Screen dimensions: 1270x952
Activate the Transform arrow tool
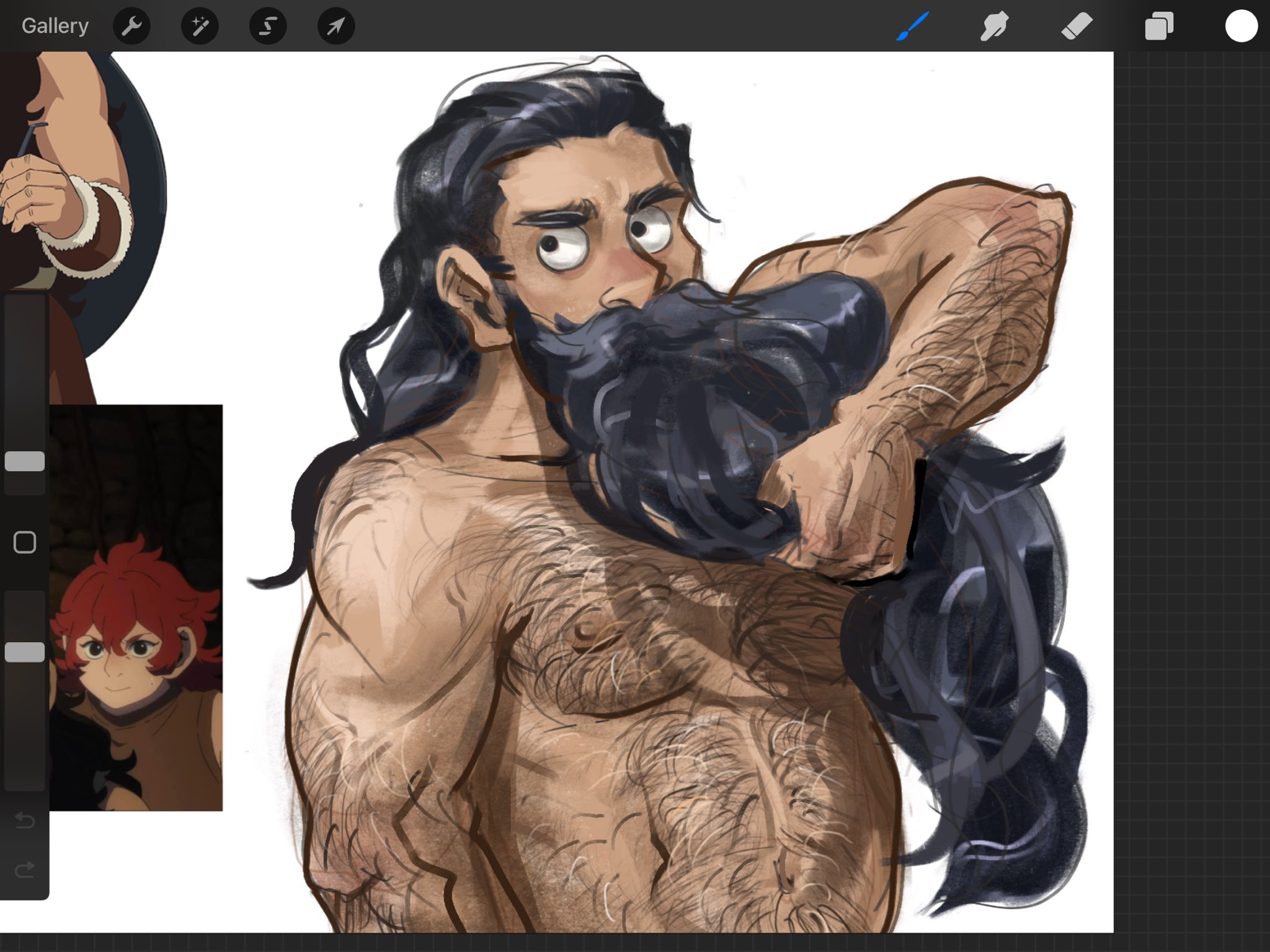336,26
